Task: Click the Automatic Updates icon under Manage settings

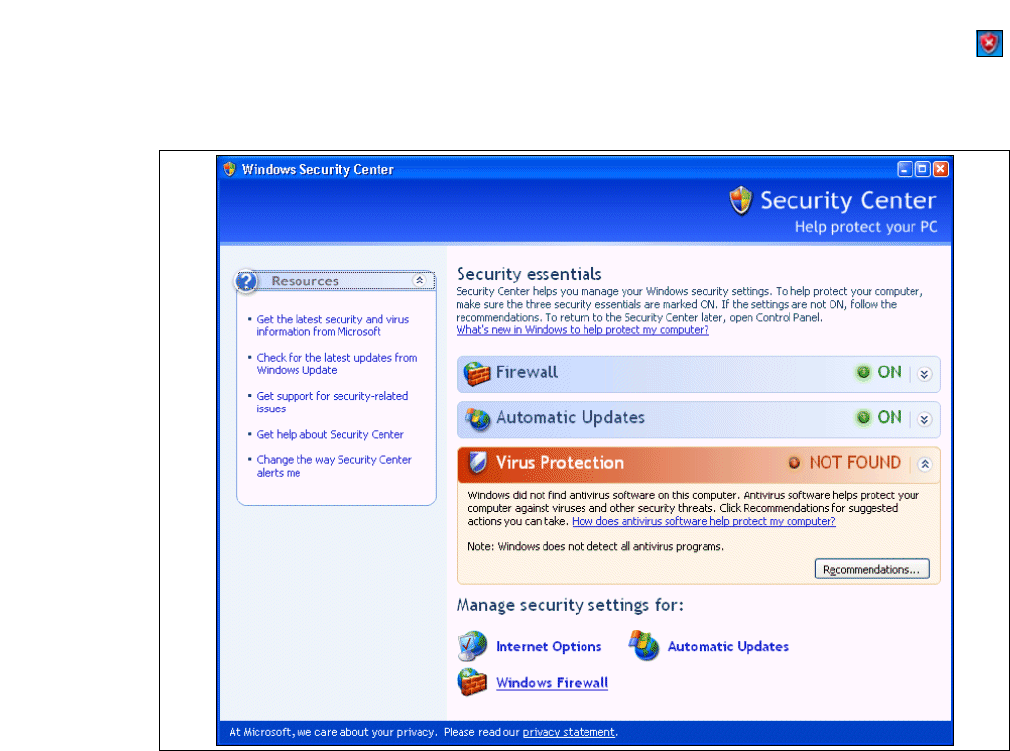Action: click(x=643, y=645)
